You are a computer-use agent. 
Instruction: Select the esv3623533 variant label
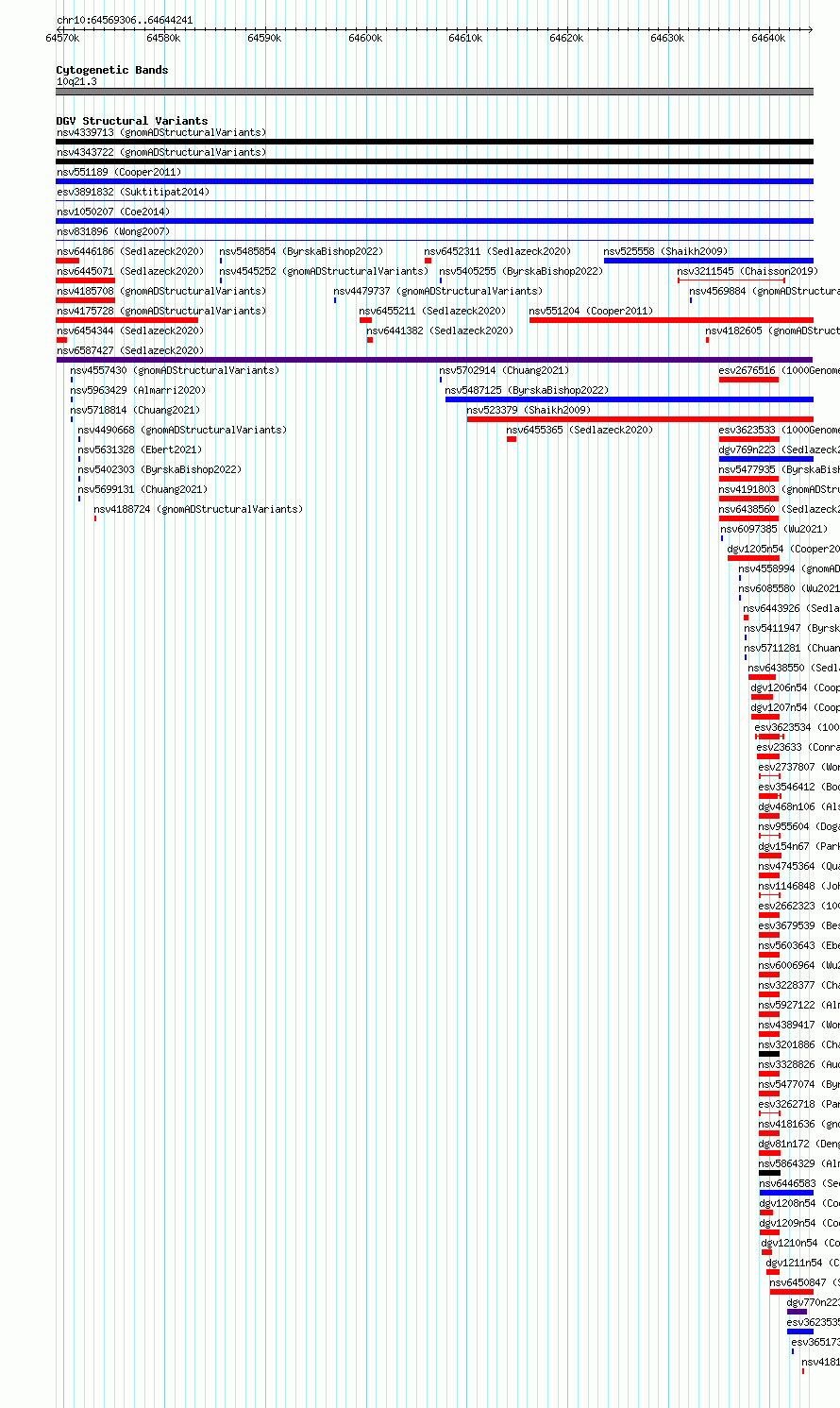(x=780, y=430)
